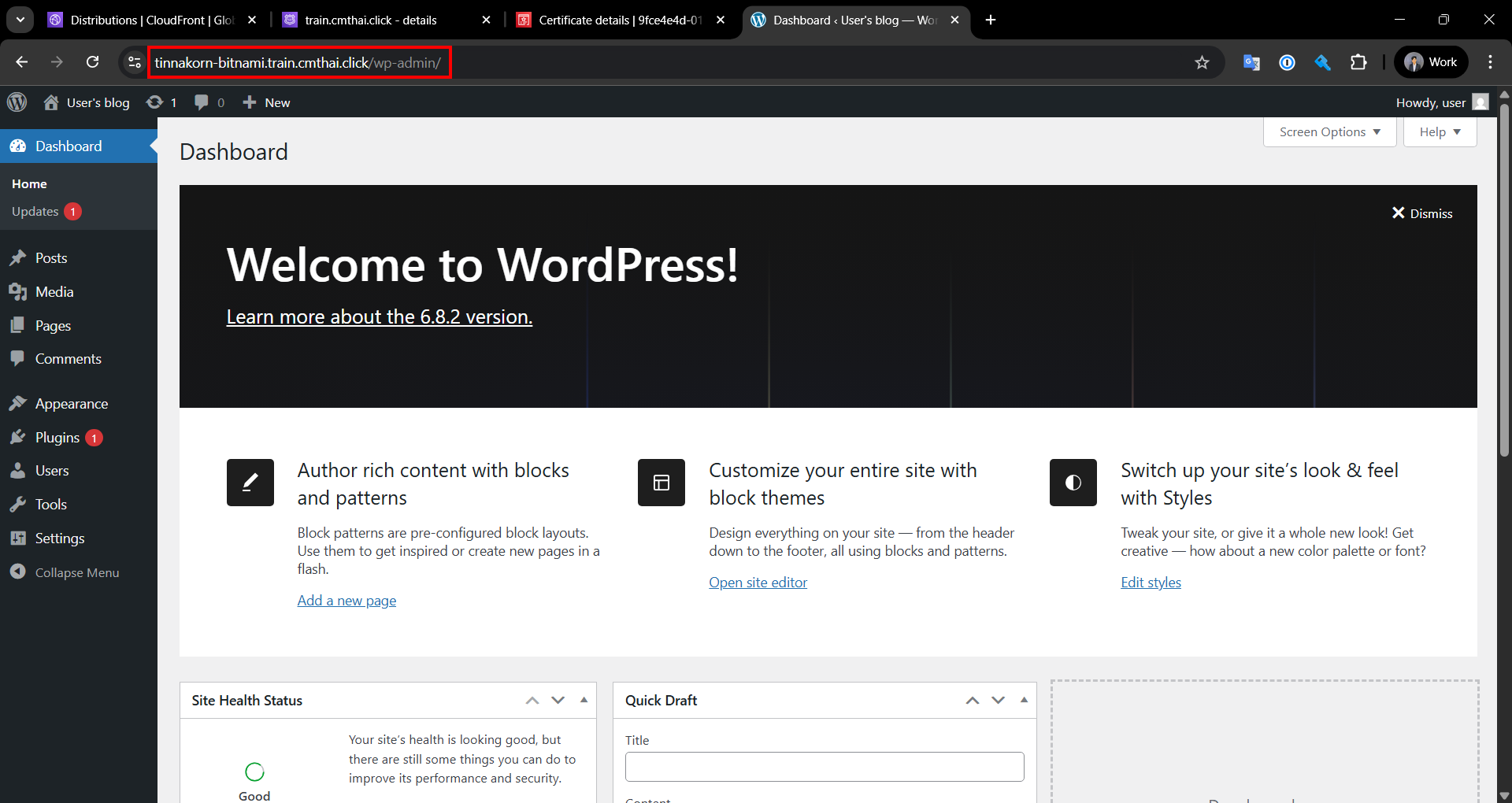Click New content button in admin bar
The width and height of the screenshot is (1512, 803).
266,102
